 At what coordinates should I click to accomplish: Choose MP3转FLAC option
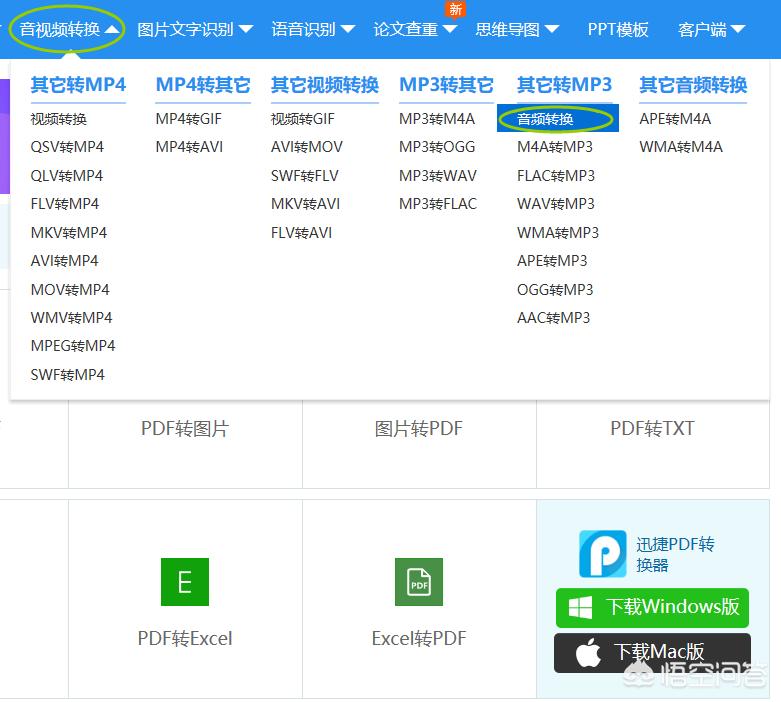438,204
